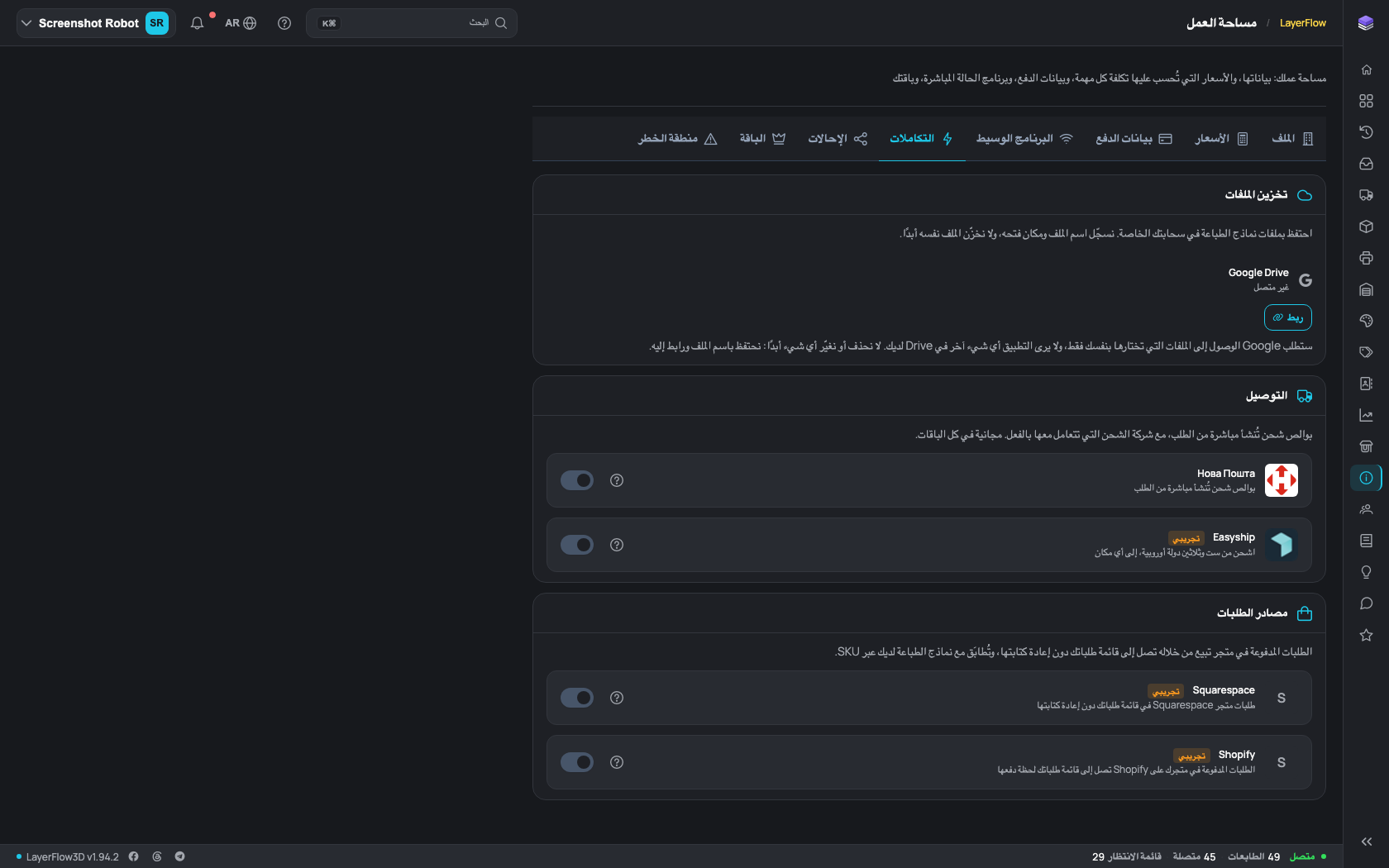The image size is (1389, 868).
Task: Open the Threads link in the status bar
Action: (x=156, y=856)
